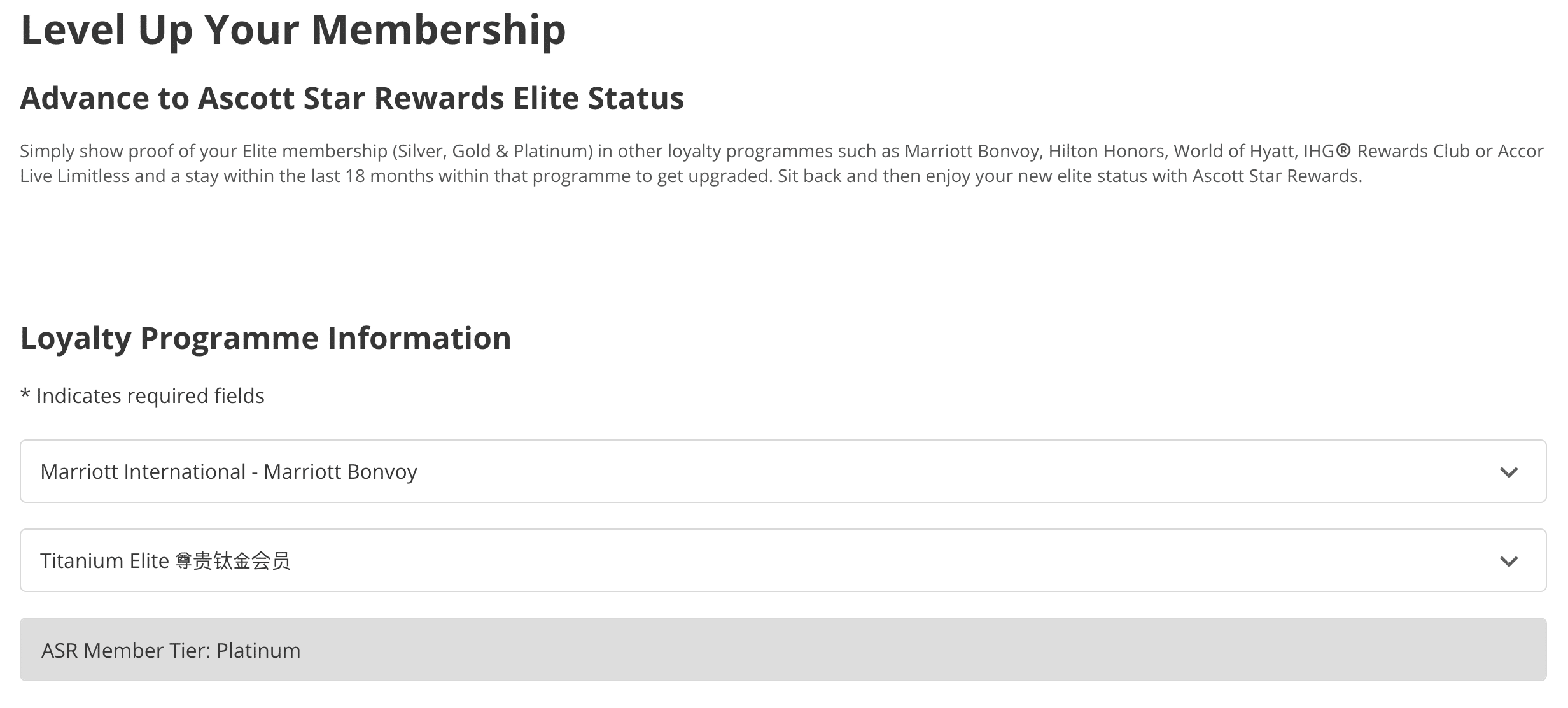Viewport: 1568px width, 708px height.
Task: Click the Loyalty Programme Information heading
Action: coord(265,337)
